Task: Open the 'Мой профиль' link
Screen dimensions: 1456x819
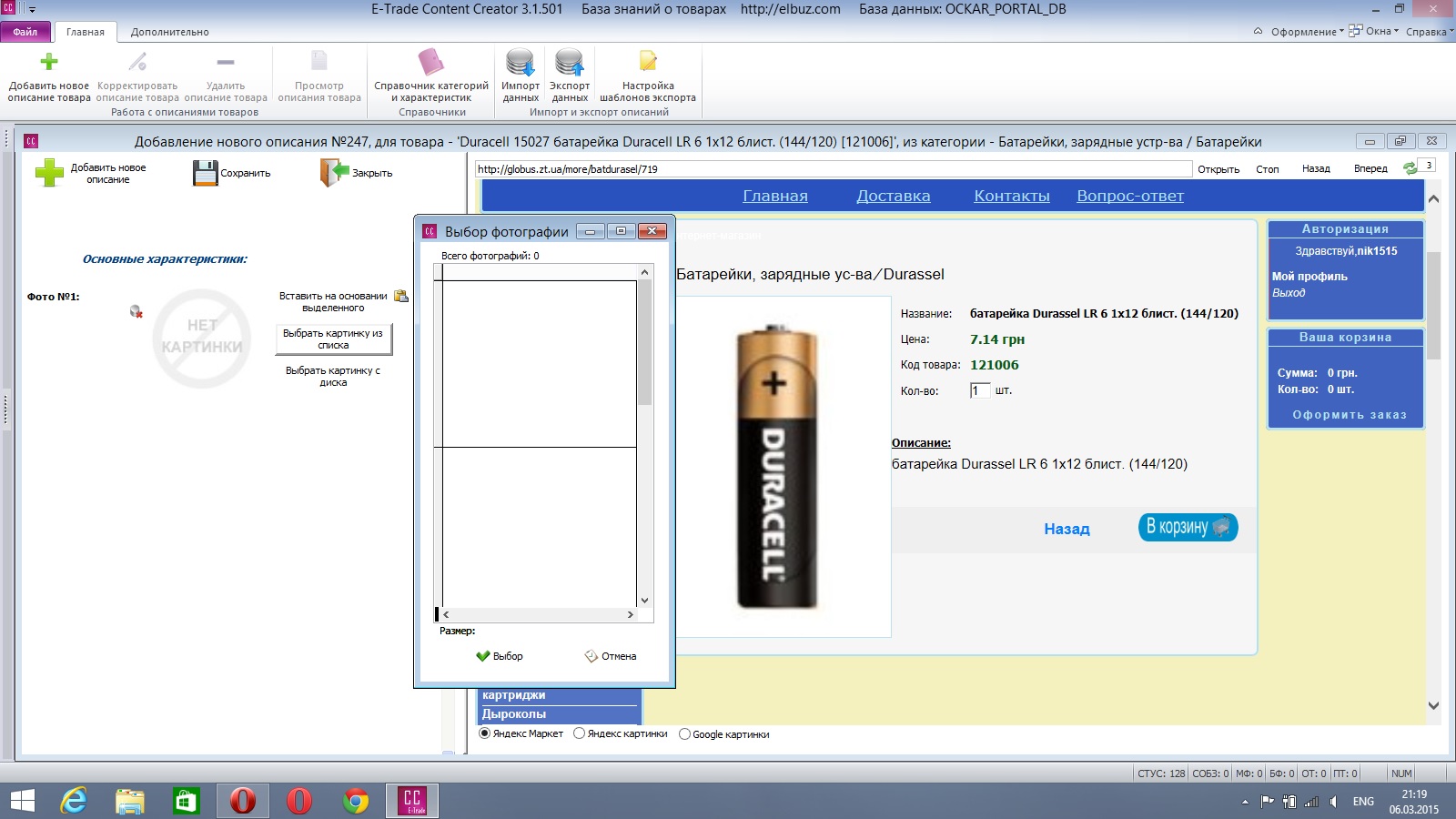Action: 1309,277
